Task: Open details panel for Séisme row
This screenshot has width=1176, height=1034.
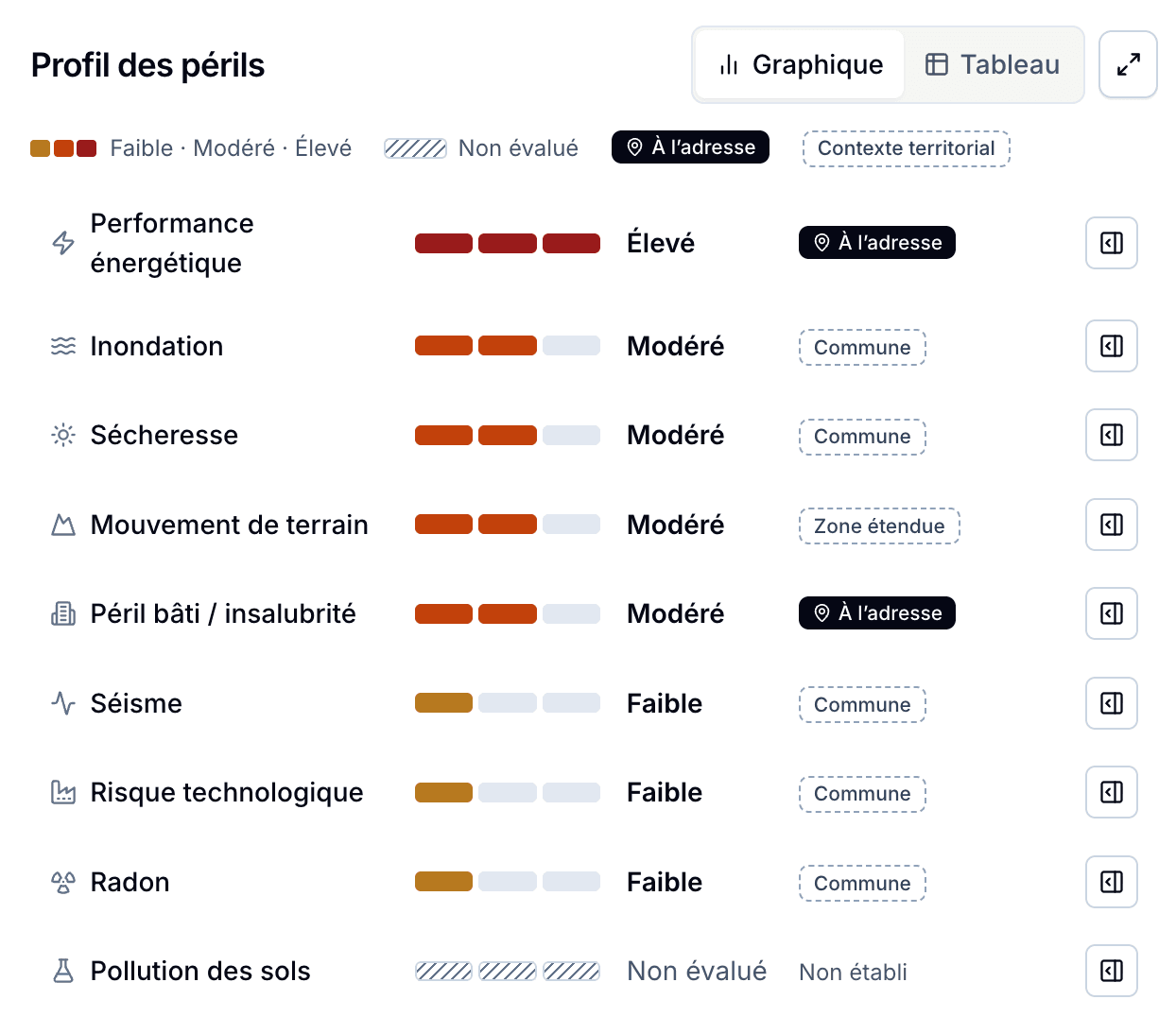Action: tap(1111, 703)
